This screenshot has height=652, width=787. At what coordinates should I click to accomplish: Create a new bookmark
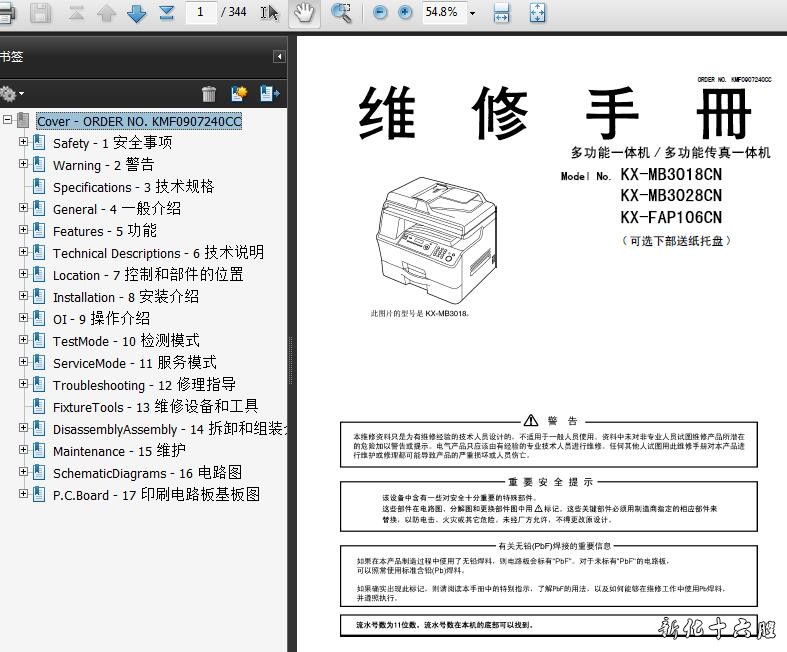[239, 94]
